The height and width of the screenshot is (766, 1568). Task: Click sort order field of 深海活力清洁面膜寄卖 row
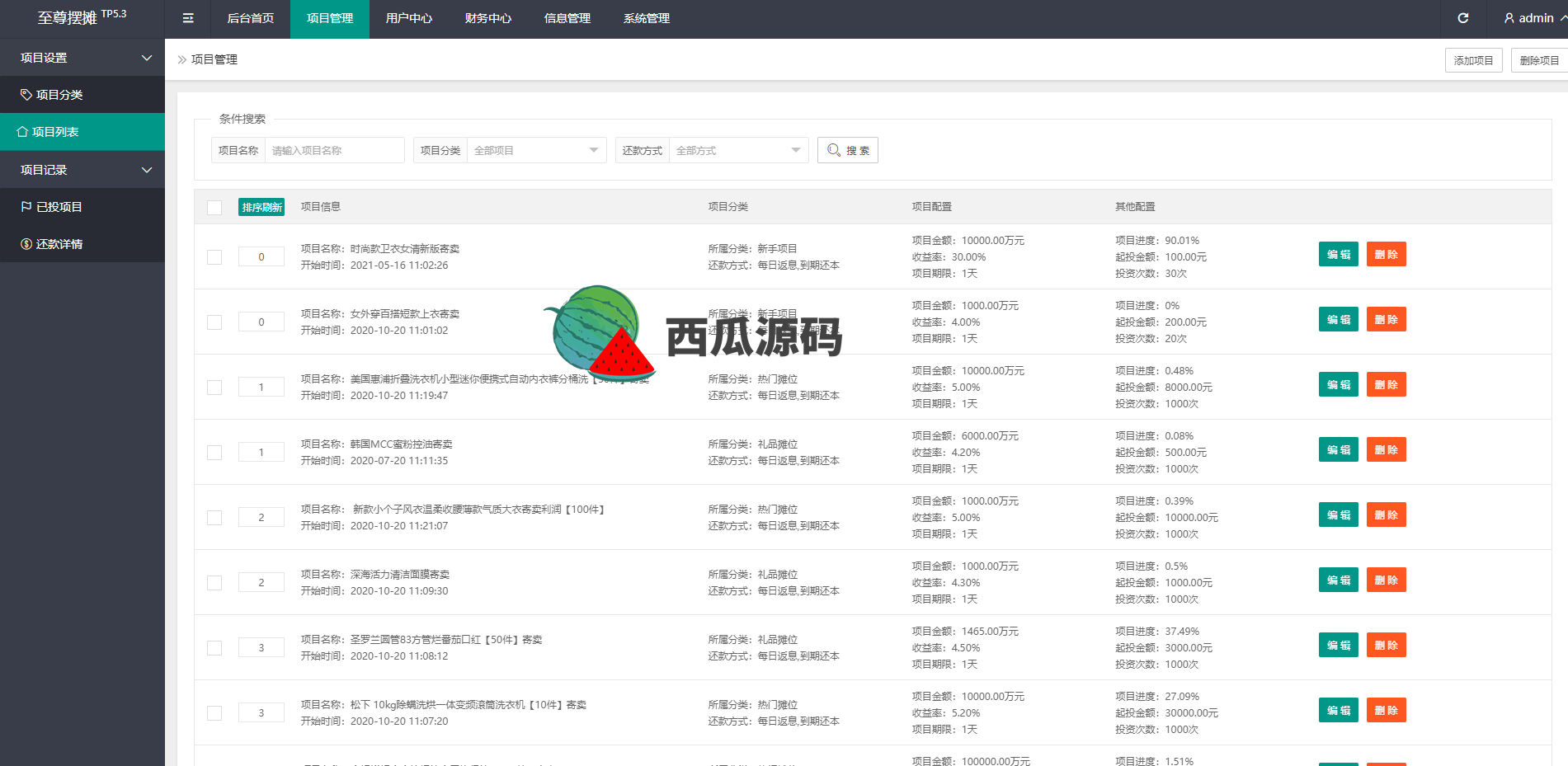point(261,582)
